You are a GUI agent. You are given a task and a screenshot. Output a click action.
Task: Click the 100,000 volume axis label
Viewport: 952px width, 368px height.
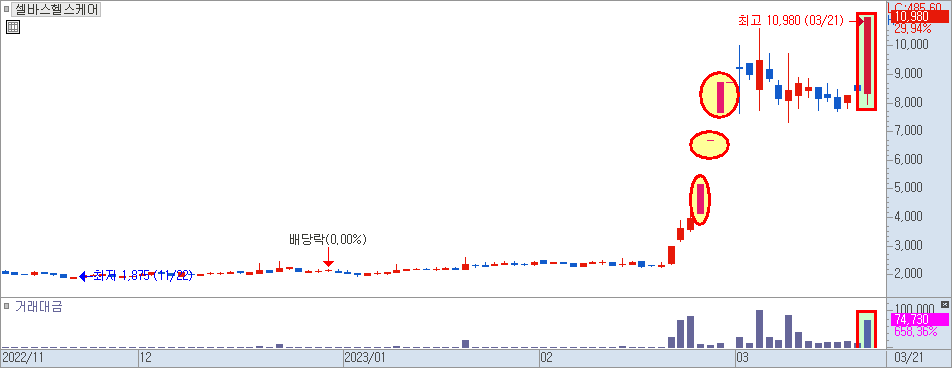click(914, 308)
